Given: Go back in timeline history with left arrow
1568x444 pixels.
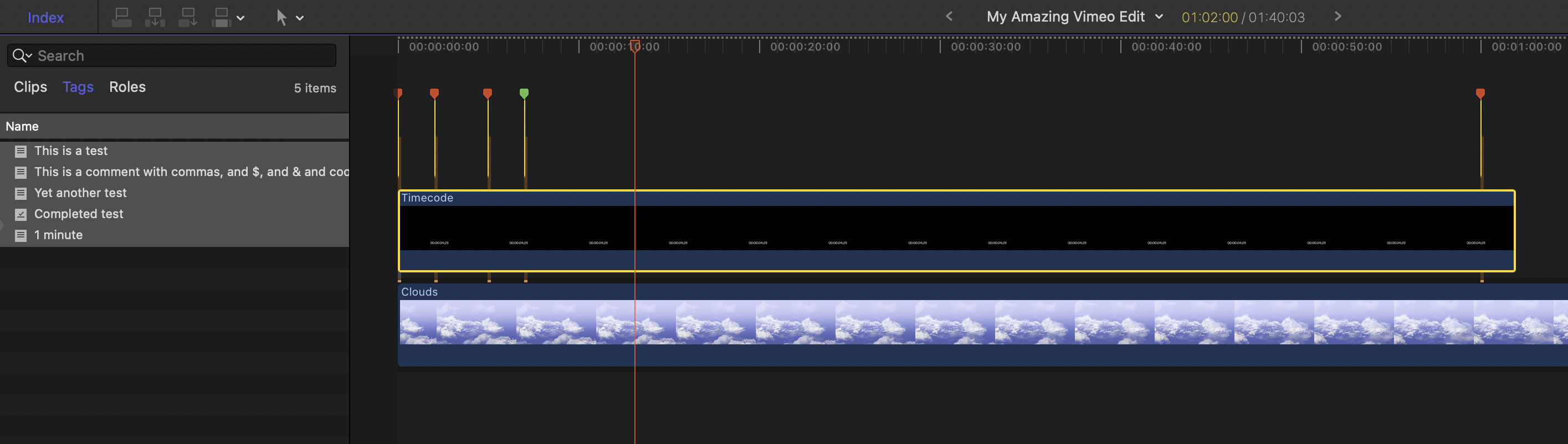Looking at the screenshot, I should point(949,17).
